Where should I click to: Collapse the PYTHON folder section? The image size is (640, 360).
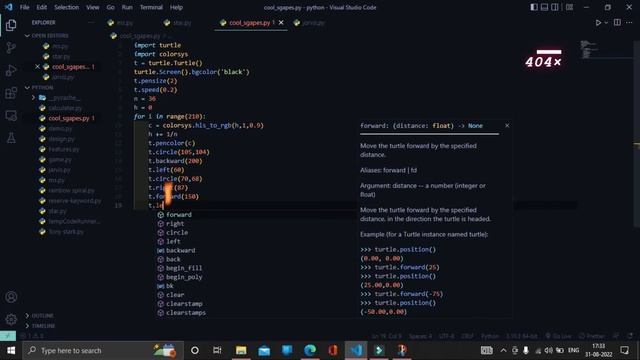(x=41, y=87)
